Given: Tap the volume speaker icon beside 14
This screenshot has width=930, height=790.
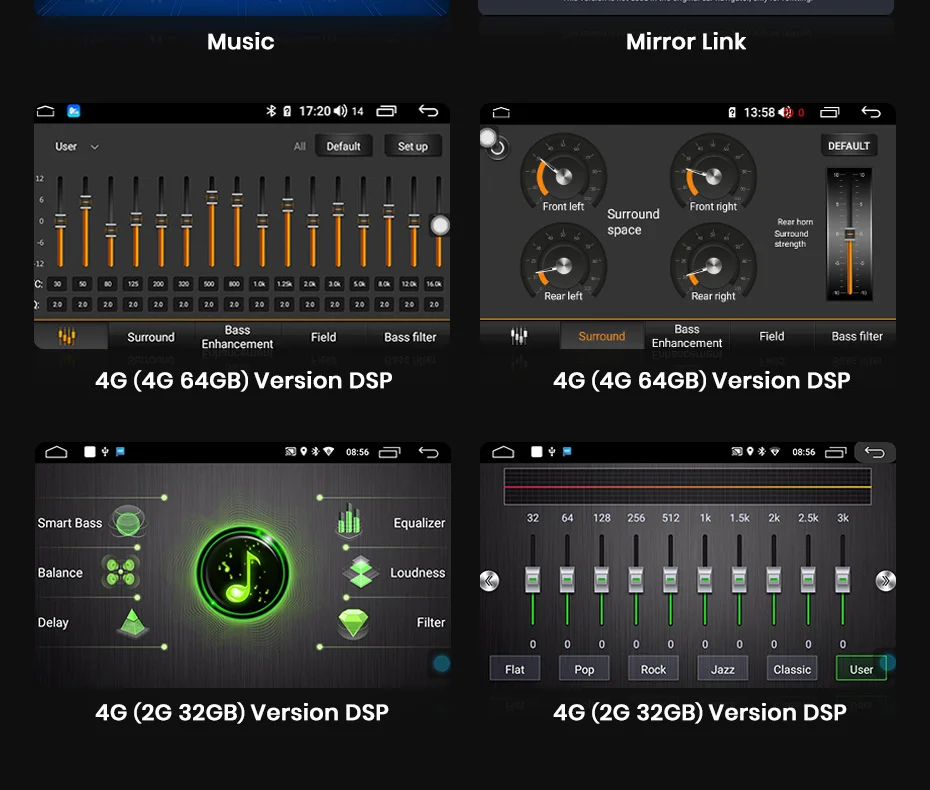Looking at the screenshot, I should pyautogui.click(x=340, y=111).
